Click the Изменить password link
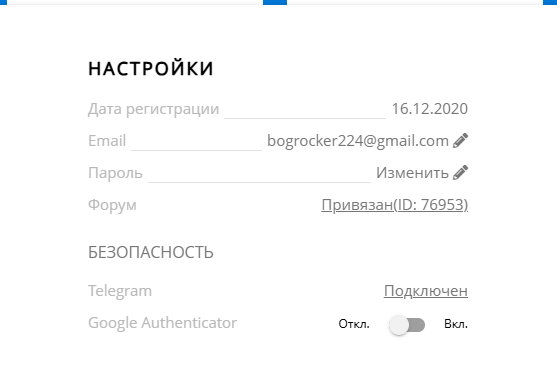This screenshot has height=382, width=557. 412,173
